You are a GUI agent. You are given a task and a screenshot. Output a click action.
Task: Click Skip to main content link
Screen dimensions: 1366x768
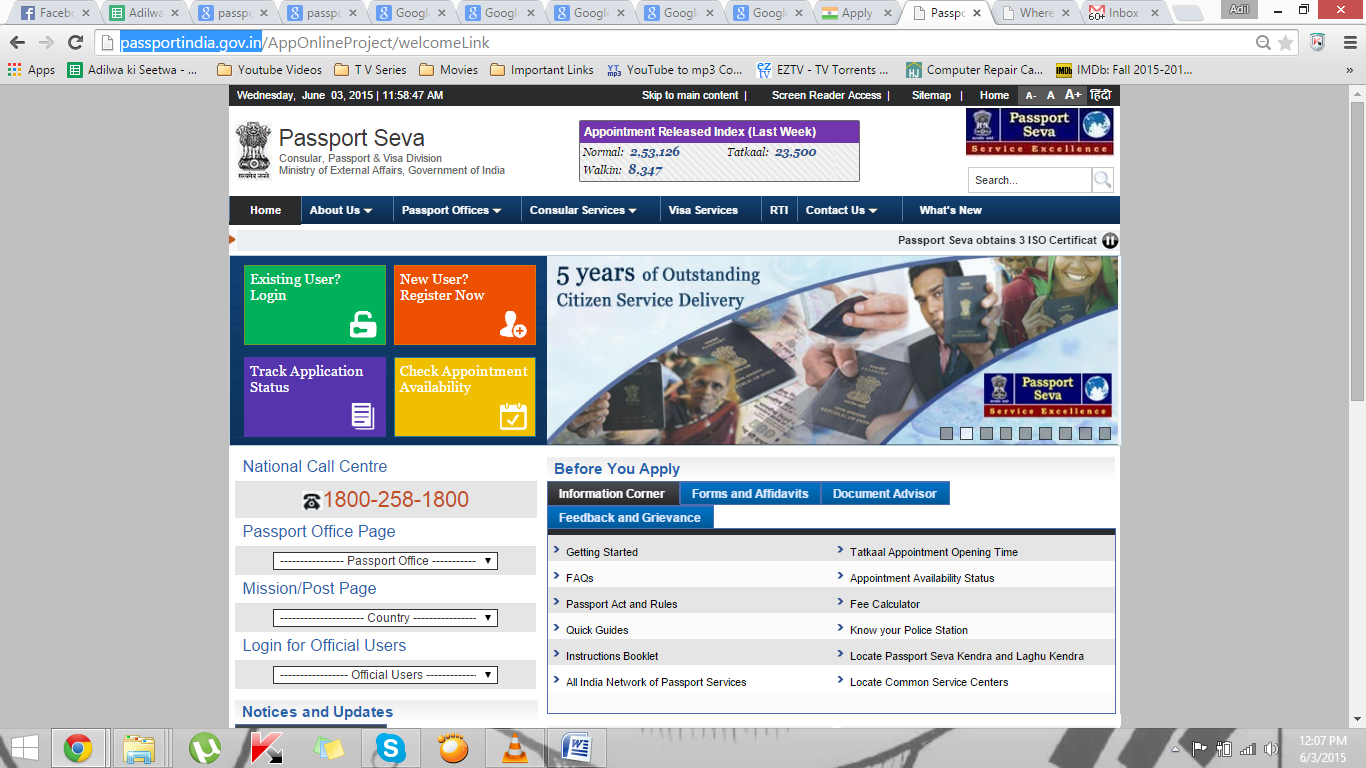[690, 95]
